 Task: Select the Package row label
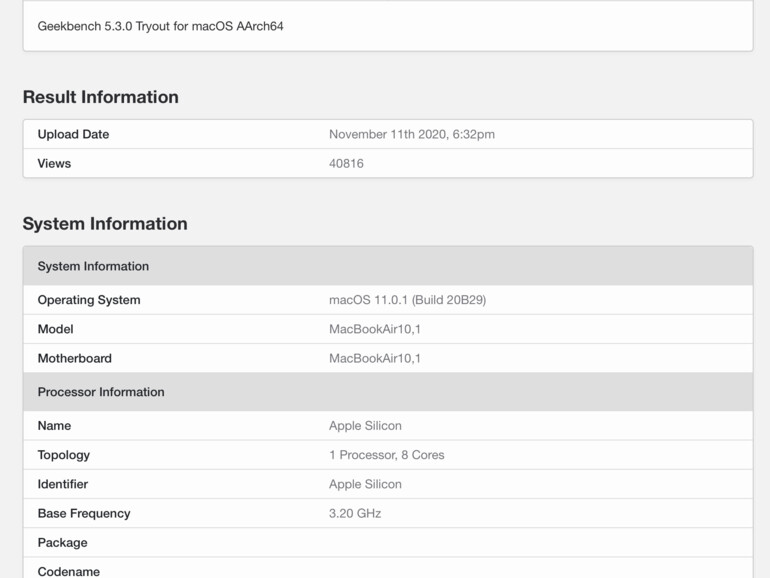click(62, 542)
